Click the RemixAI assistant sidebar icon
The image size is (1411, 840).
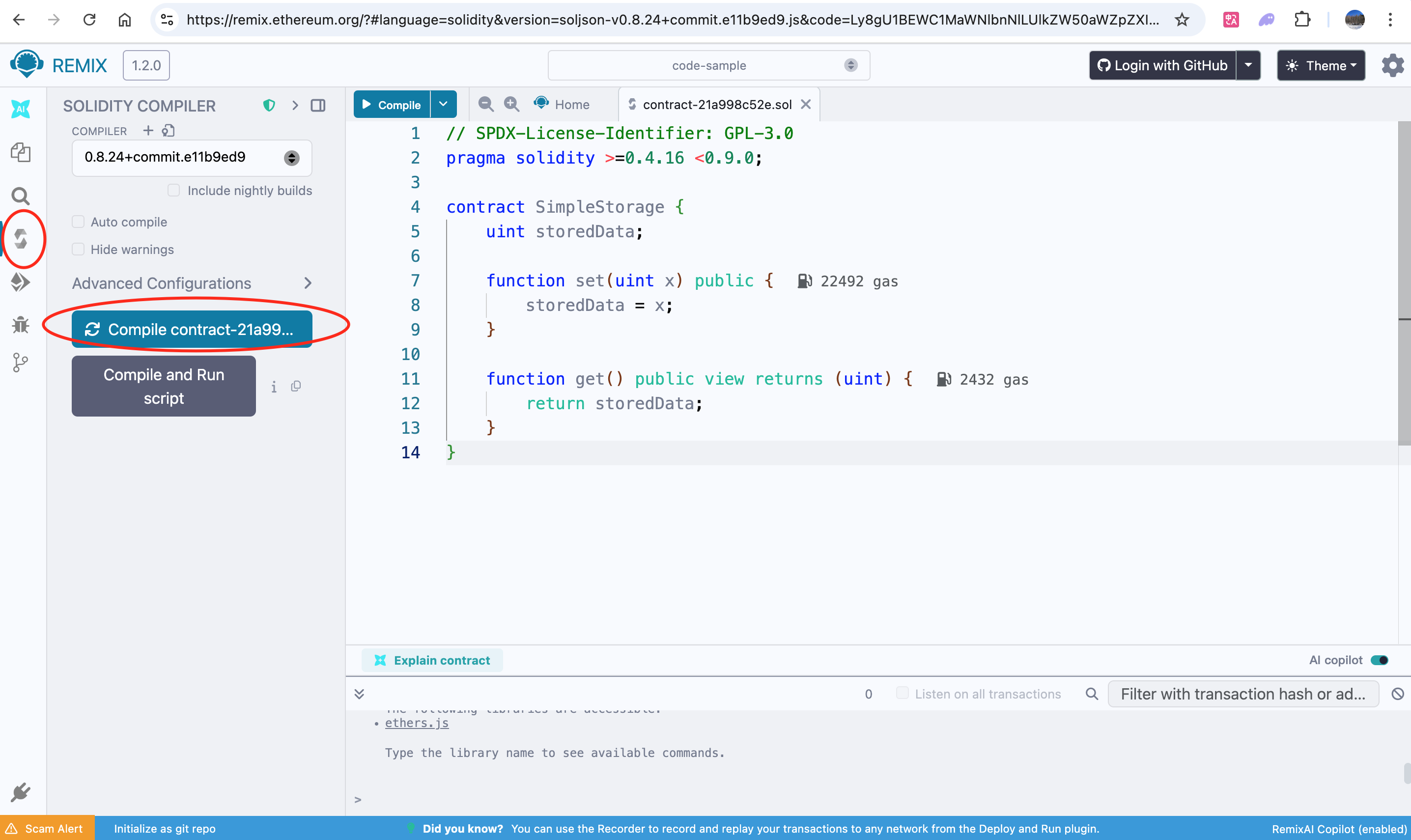pos(21,109)
